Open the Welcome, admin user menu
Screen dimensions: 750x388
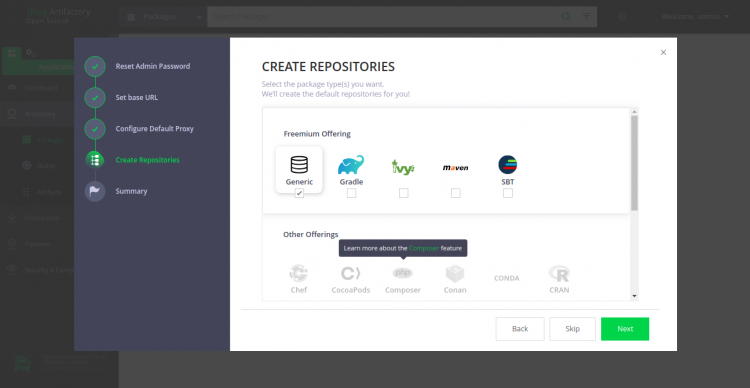[695, 17]
